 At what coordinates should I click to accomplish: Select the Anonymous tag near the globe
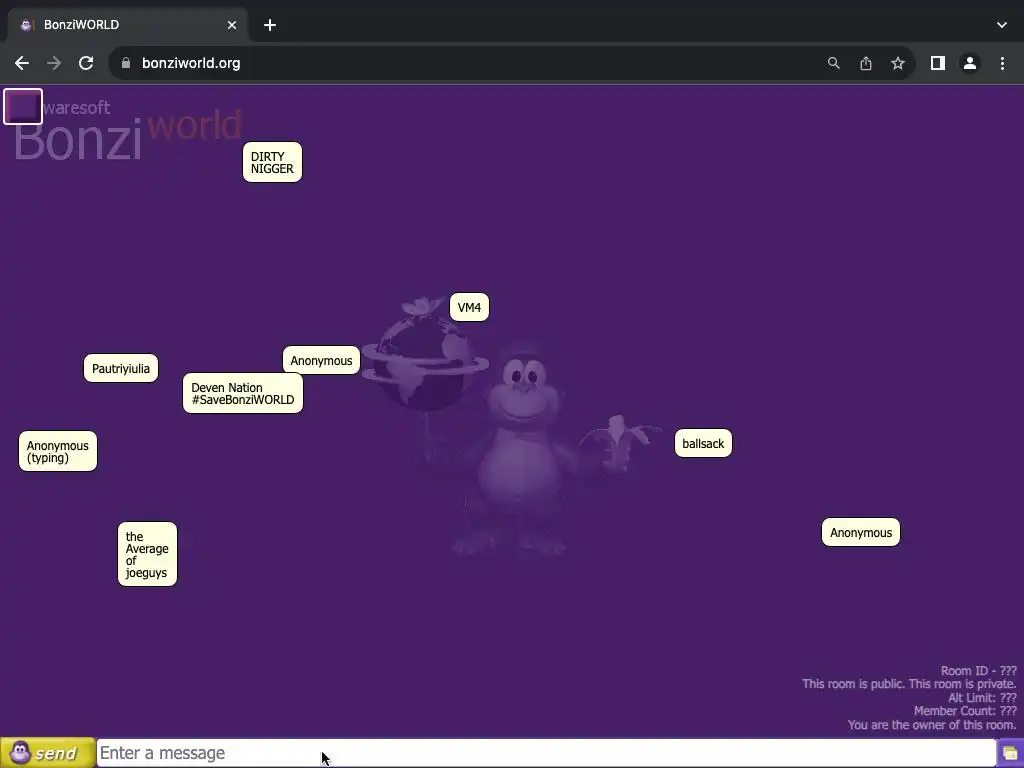(321, 360)
